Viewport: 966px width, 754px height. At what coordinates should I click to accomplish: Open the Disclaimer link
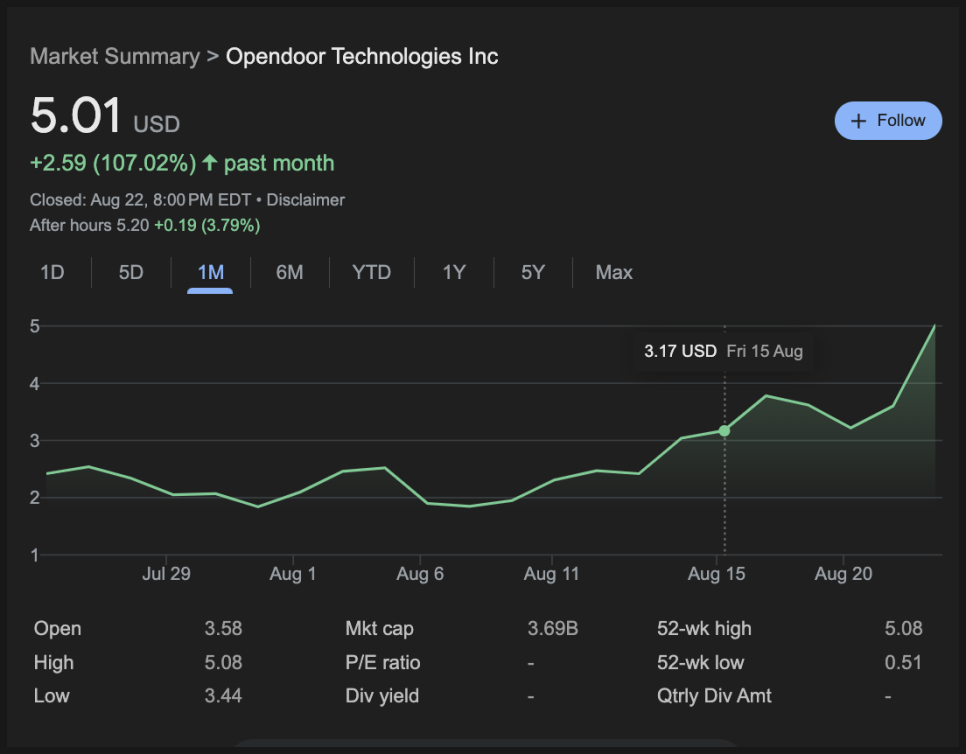click(x=306, y=200)
